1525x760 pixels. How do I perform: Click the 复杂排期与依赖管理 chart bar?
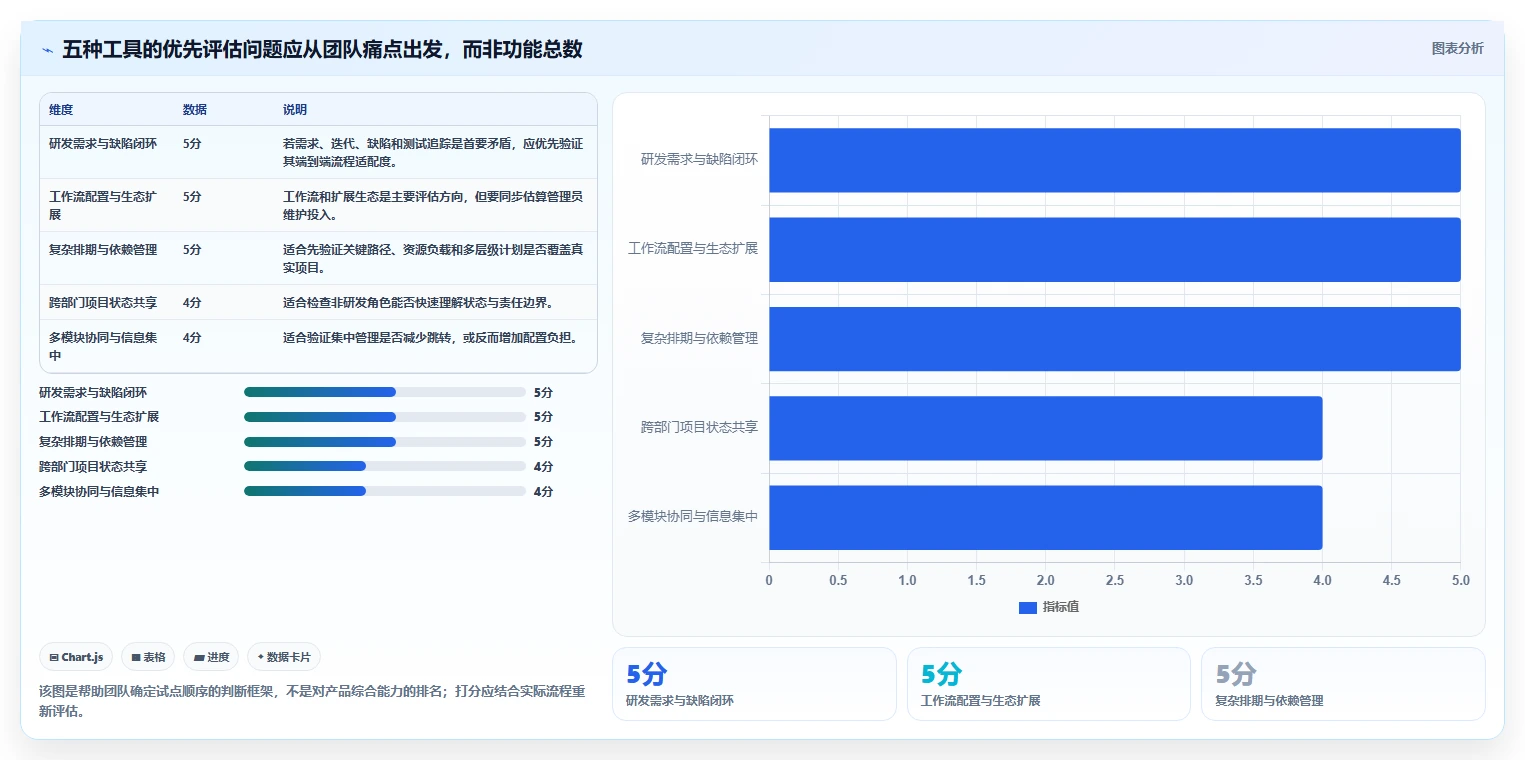[x=1114, y=338]
